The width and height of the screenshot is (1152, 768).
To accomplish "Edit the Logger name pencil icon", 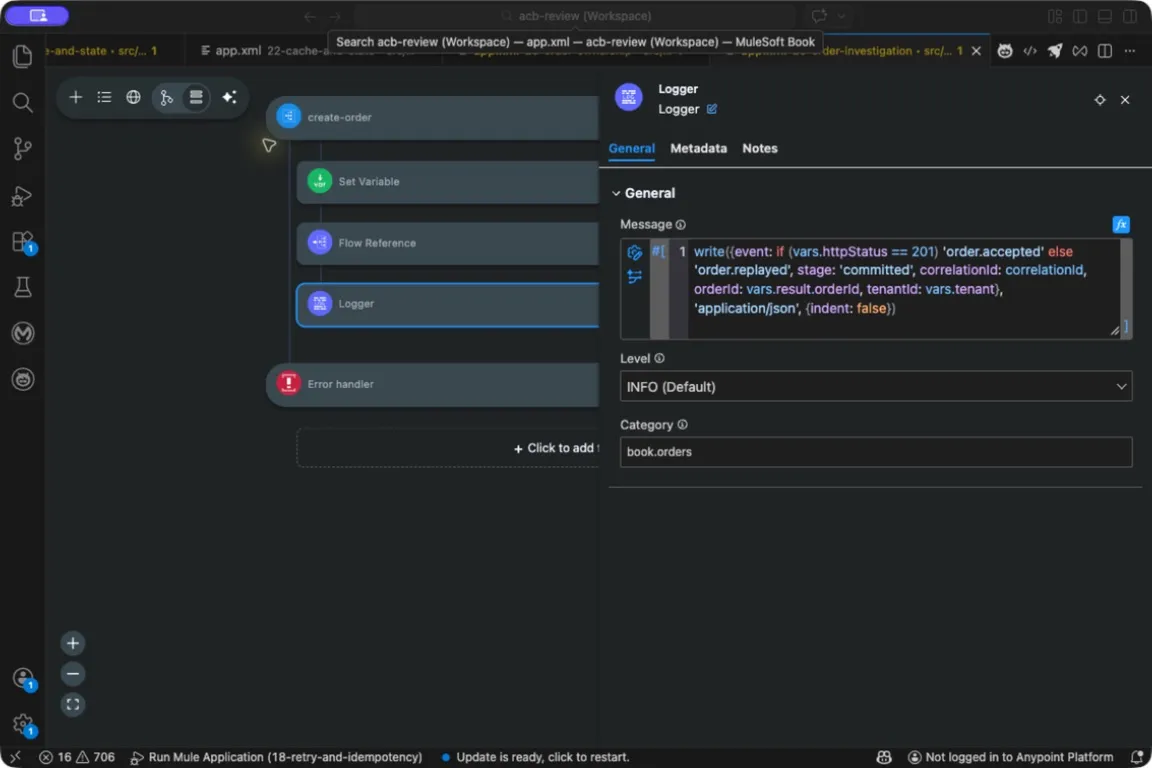I will click(711, 109).
